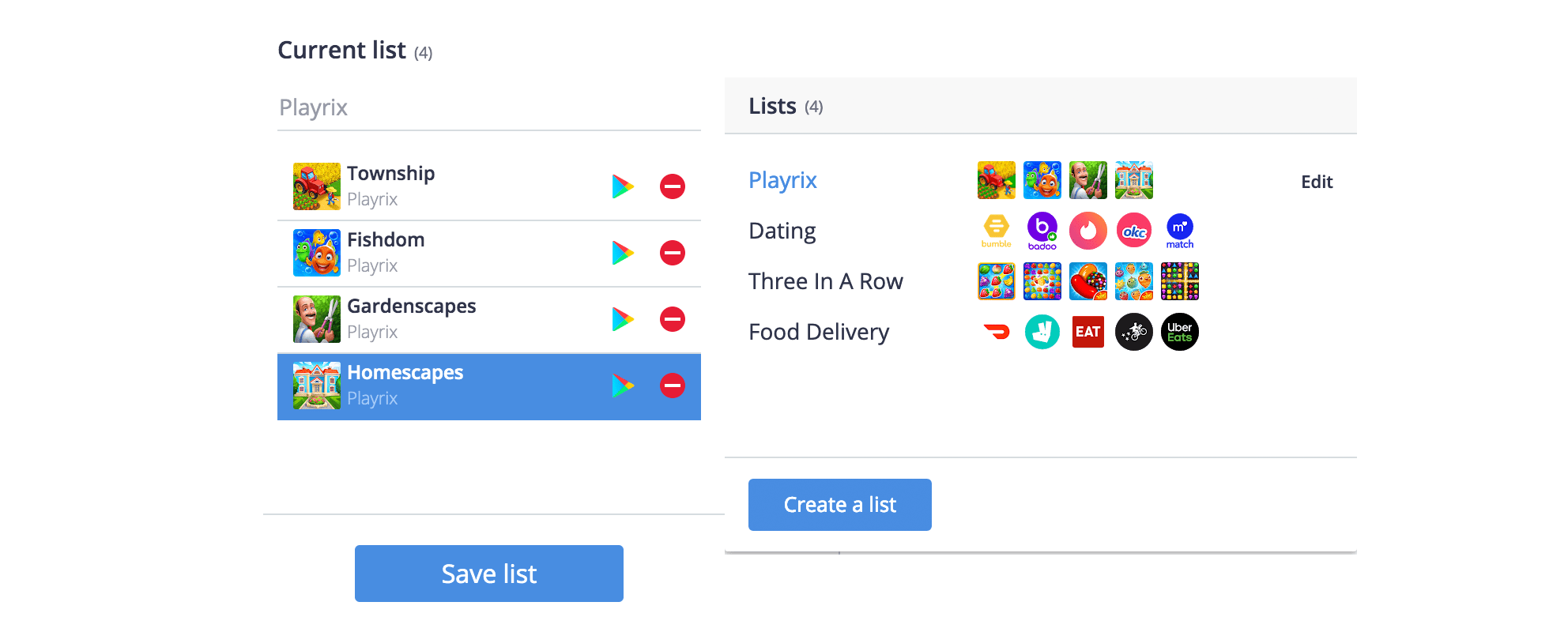The height and width of the screenshot is (632, 1568).
Task: Click the Create a list button
Action: [x=840, y=505]
